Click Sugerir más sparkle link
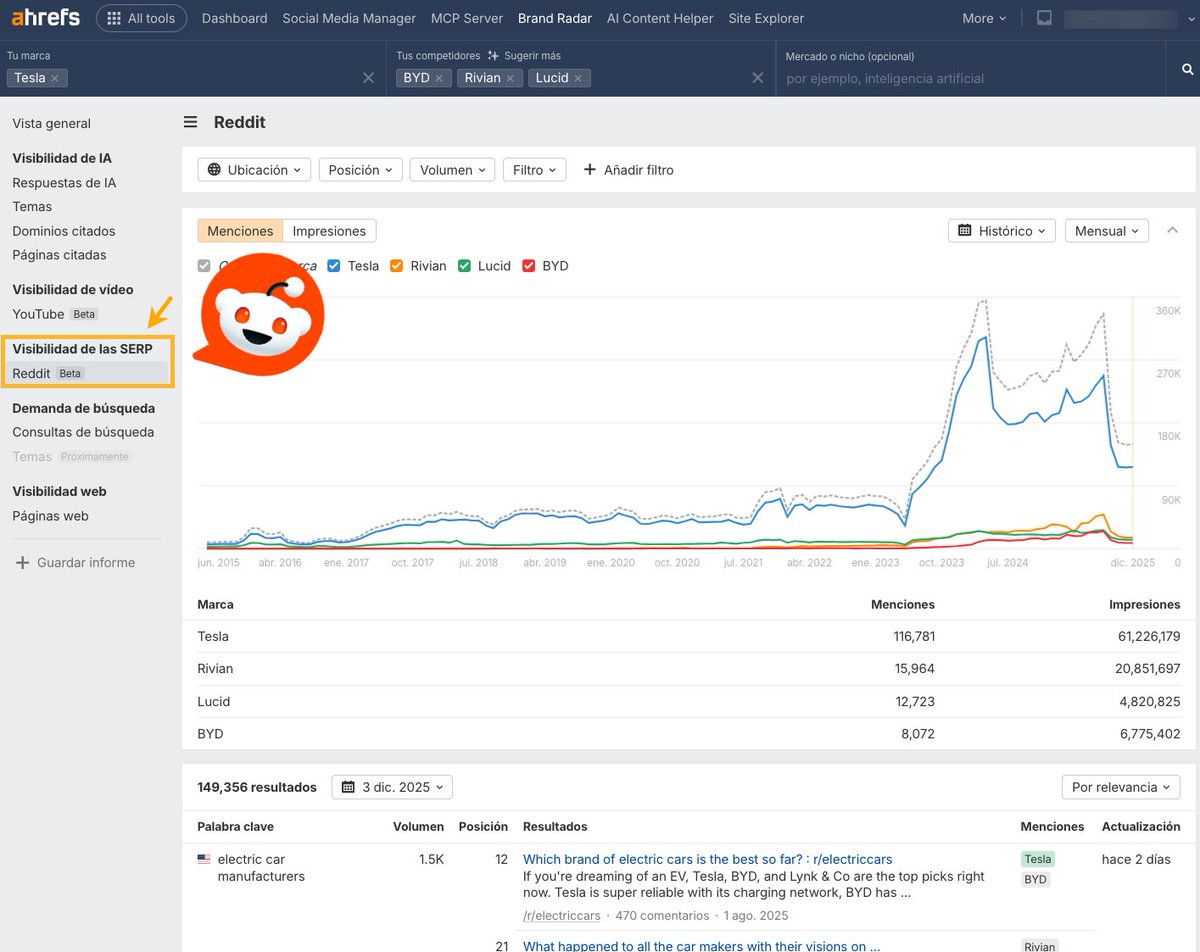Viewport: 1200px width, 952px height. [525, 56]
